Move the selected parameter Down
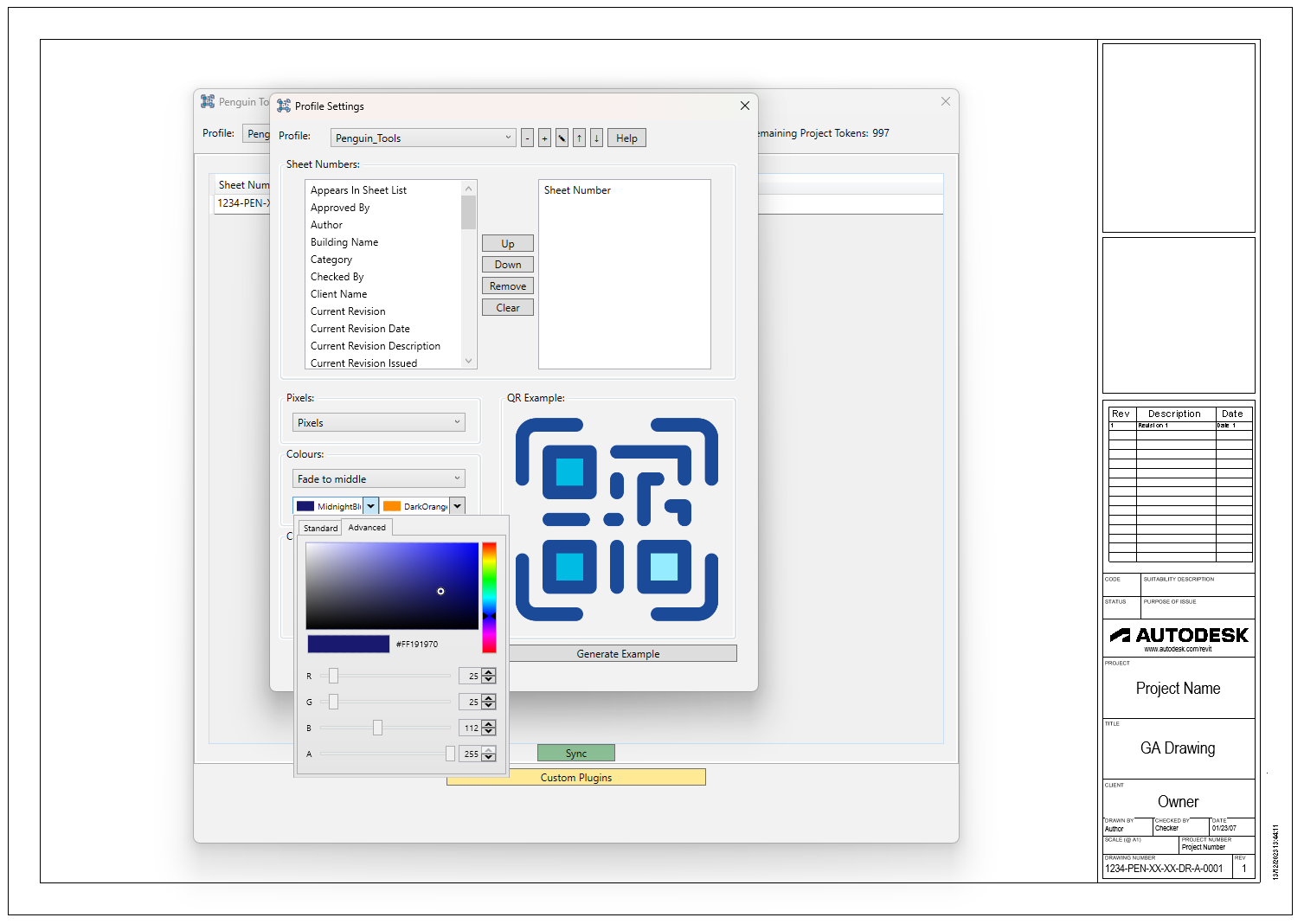 [508, 265]
